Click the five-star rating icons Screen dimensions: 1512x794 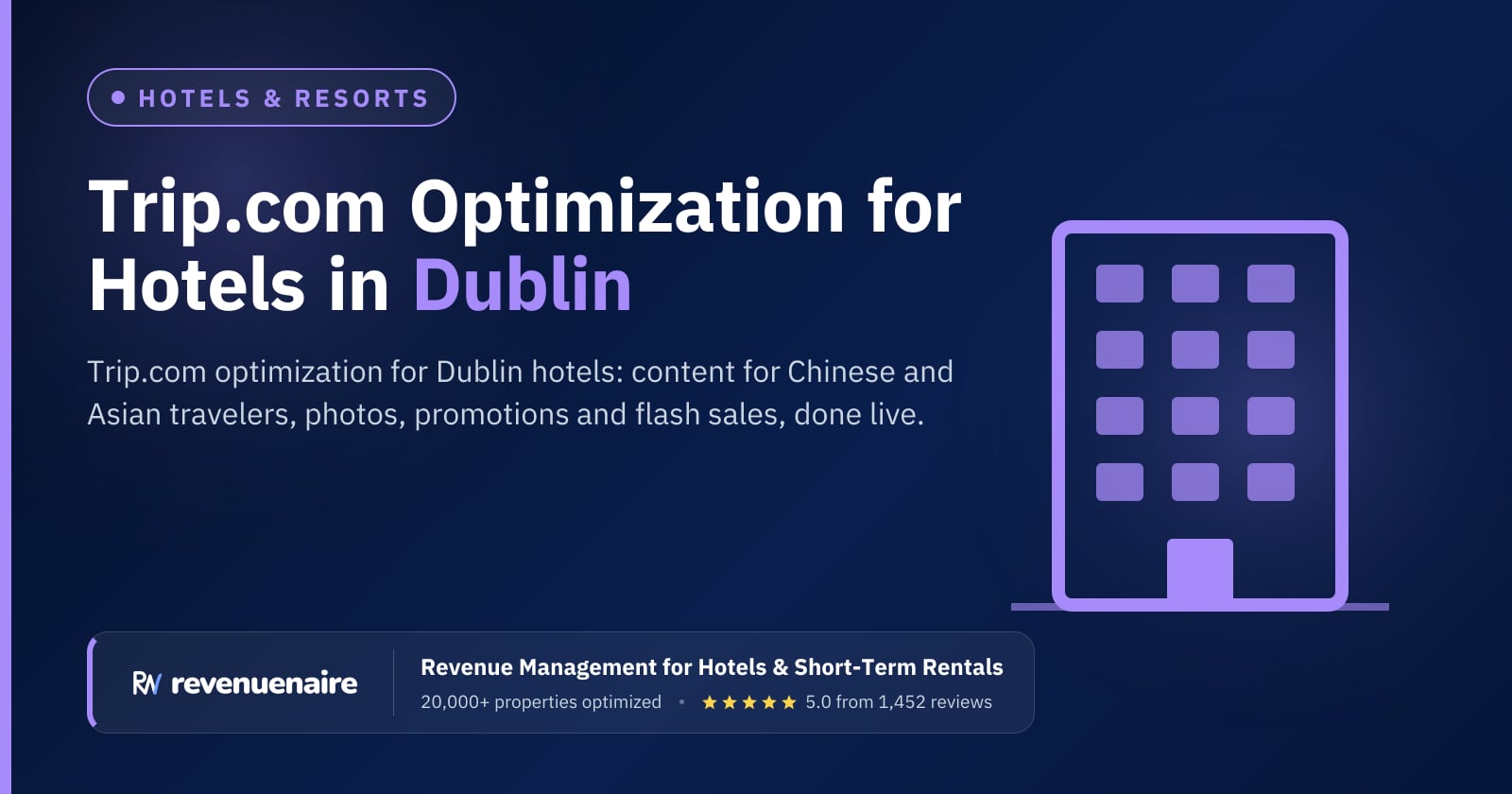pos(749,702)
